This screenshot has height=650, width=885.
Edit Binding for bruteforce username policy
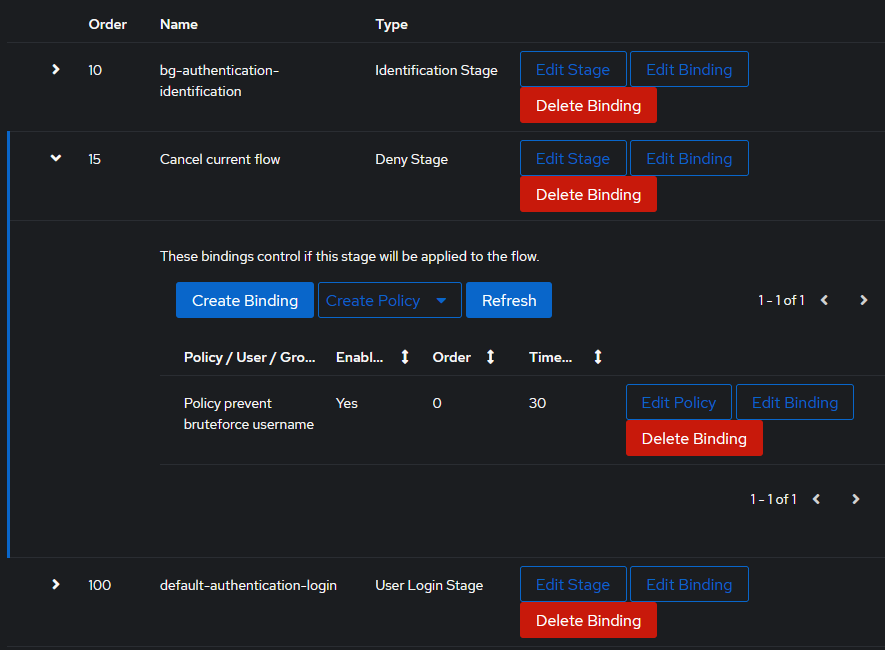coord(795,402)
